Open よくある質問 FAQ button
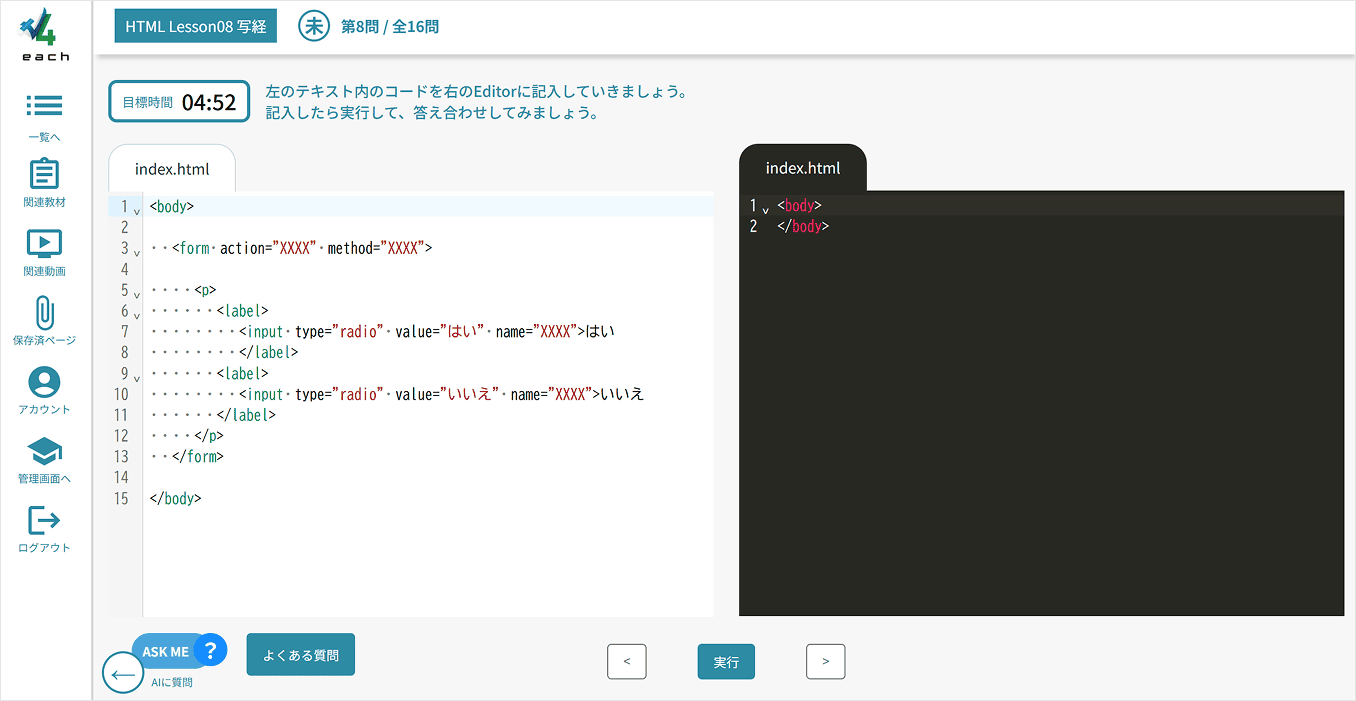The height and width of the screenshot is (701, 1356). [301, 655]
